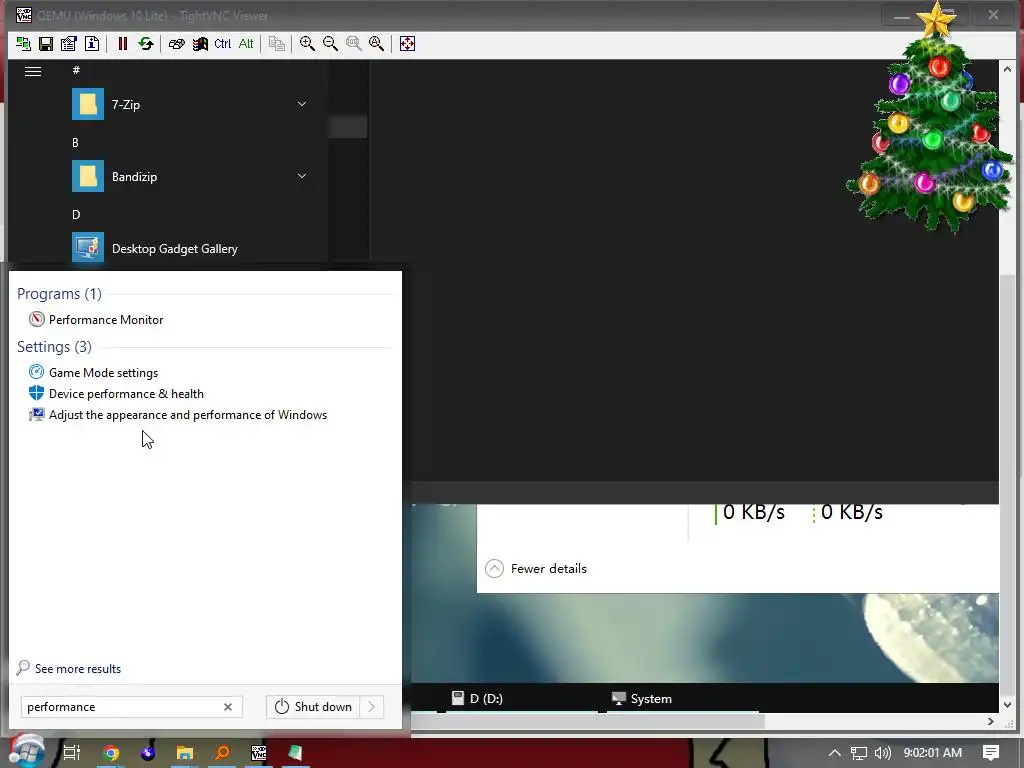The image size is (1024, 768).
Task: Show the Connection info icon
Action: coord(92,44)
